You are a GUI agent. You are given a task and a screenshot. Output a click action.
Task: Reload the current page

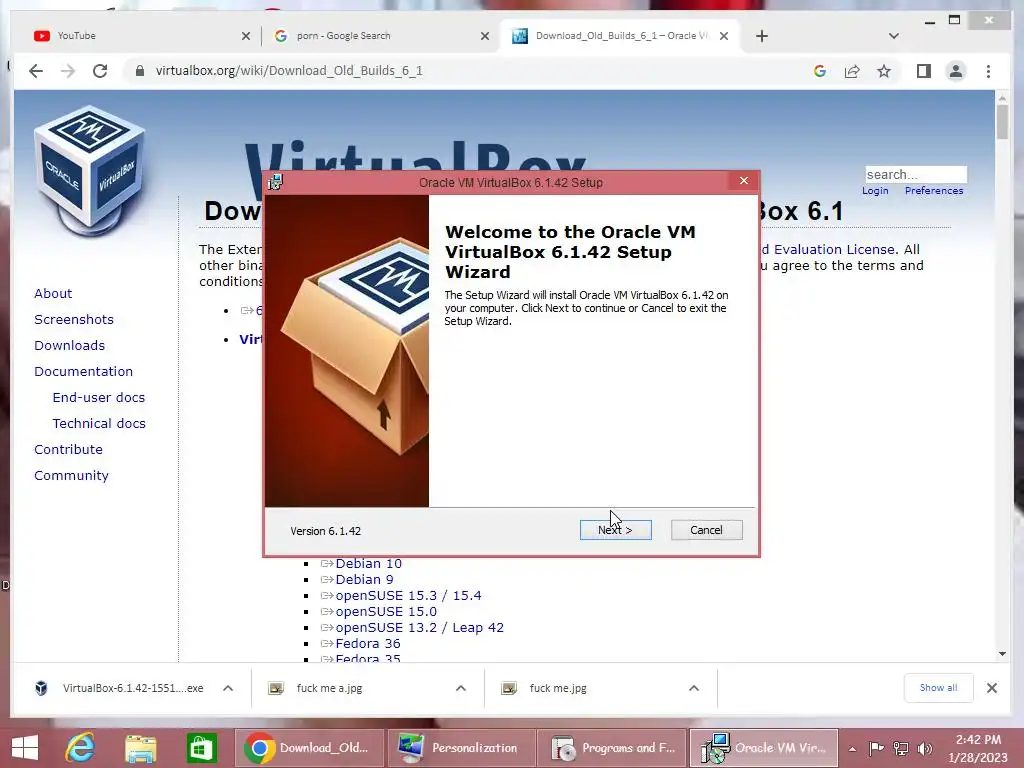pos(100,71)
